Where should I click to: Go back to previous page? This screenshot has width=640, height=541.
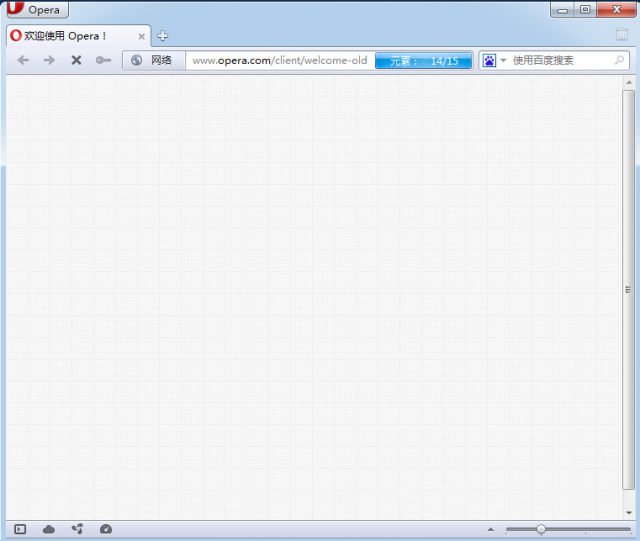23,60
